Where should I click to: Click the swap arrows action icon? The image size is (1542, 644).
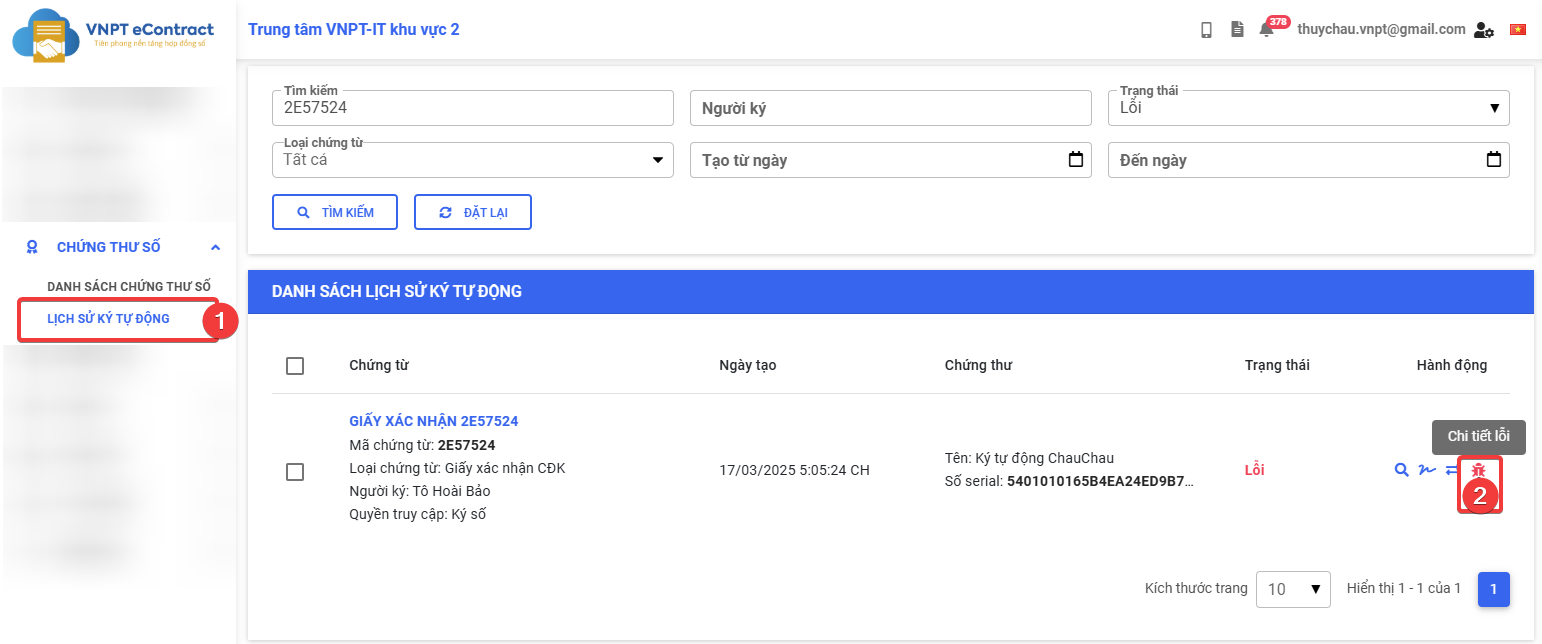pos(1452,469)
